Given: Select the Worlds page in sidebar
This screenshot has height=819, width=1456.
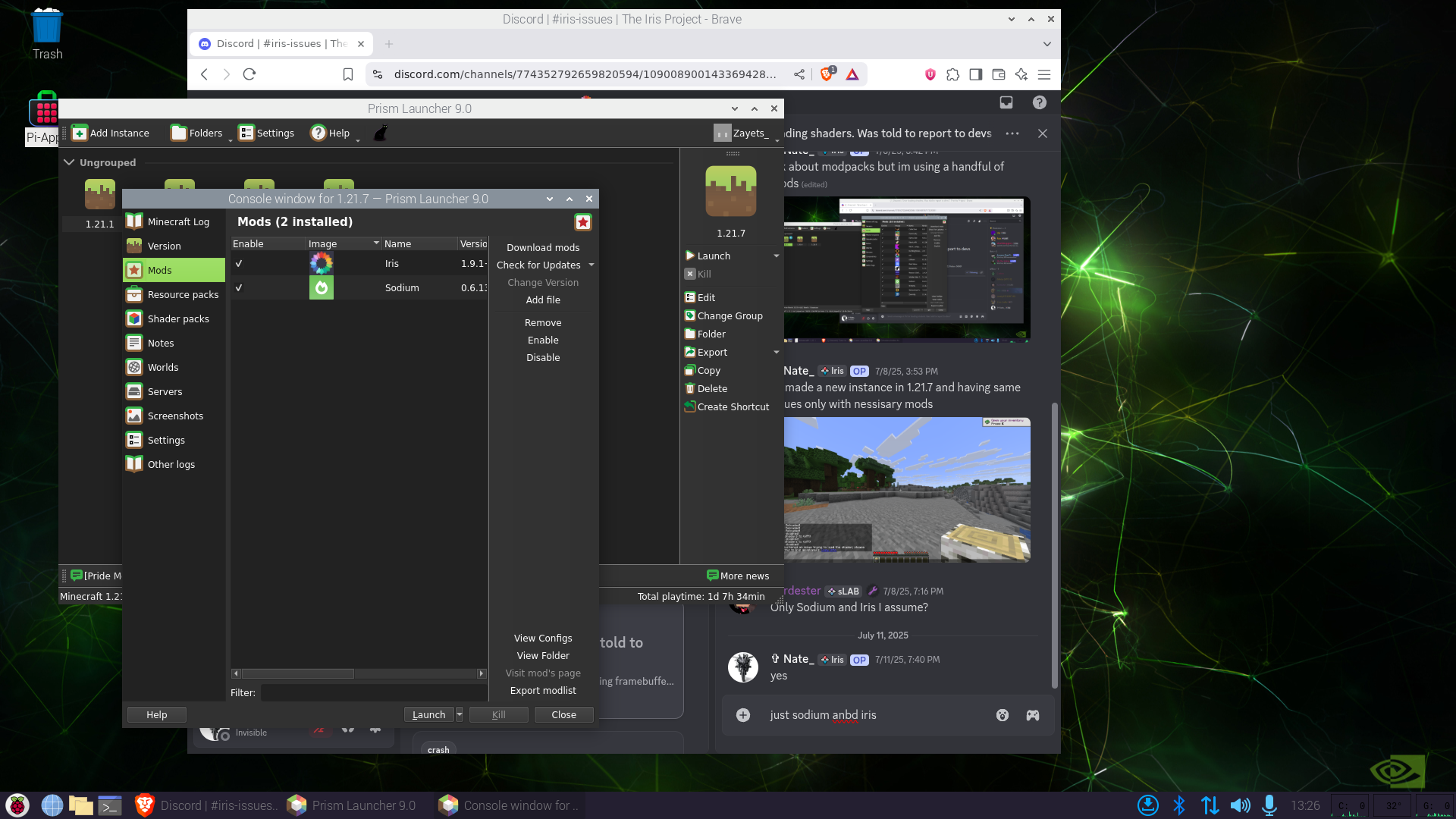Looking at the screenshot, I should pos(162,367).
